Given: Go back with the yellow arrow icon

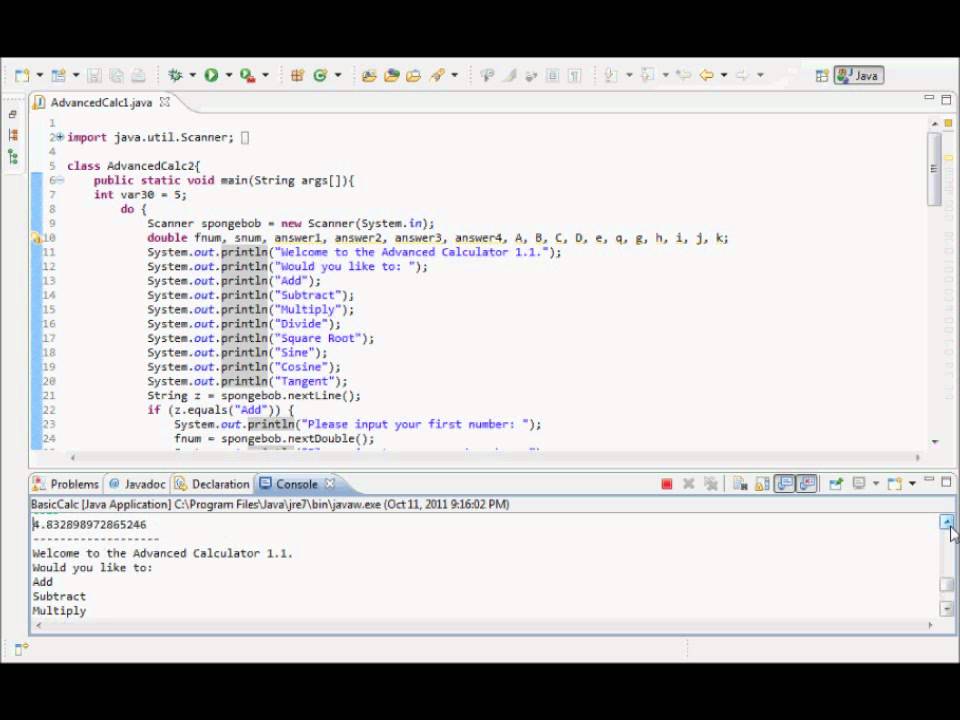Looking at the screenshot, I should pos(707,75).
